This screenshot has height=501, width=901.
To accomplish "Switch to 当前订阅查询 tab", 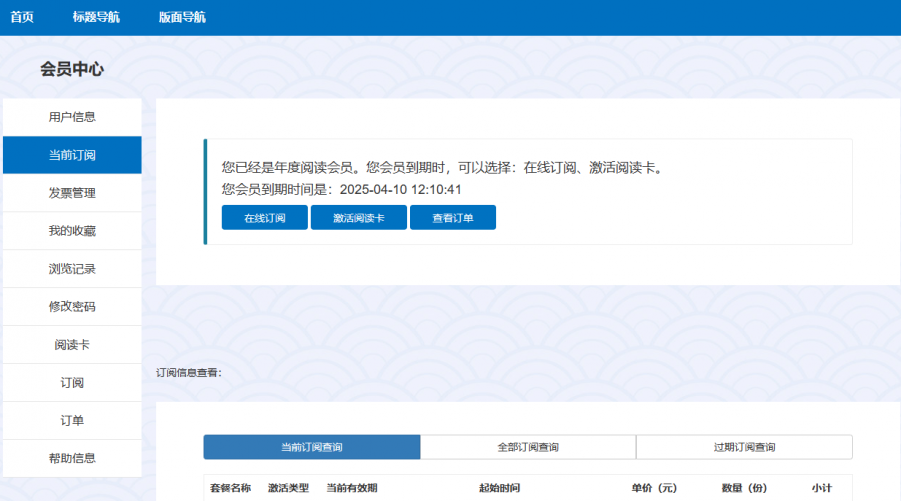I will pos(312,447).
